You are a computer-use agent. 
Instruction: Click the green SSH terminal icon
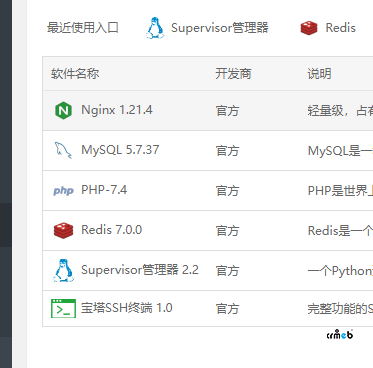tap(63, 308)
